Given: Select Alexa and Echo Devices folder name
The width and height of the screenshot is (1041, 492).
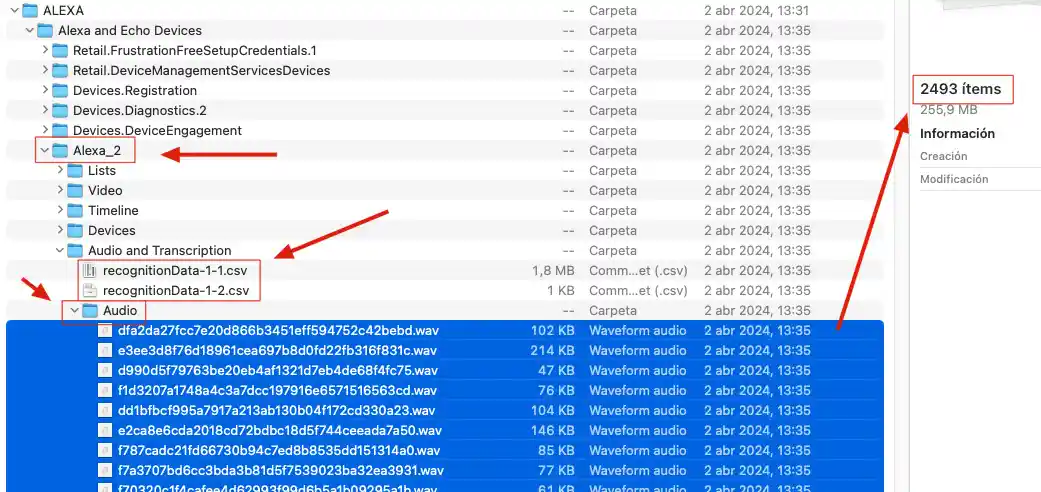Looking at the screenshot, I should coord(130,31).
